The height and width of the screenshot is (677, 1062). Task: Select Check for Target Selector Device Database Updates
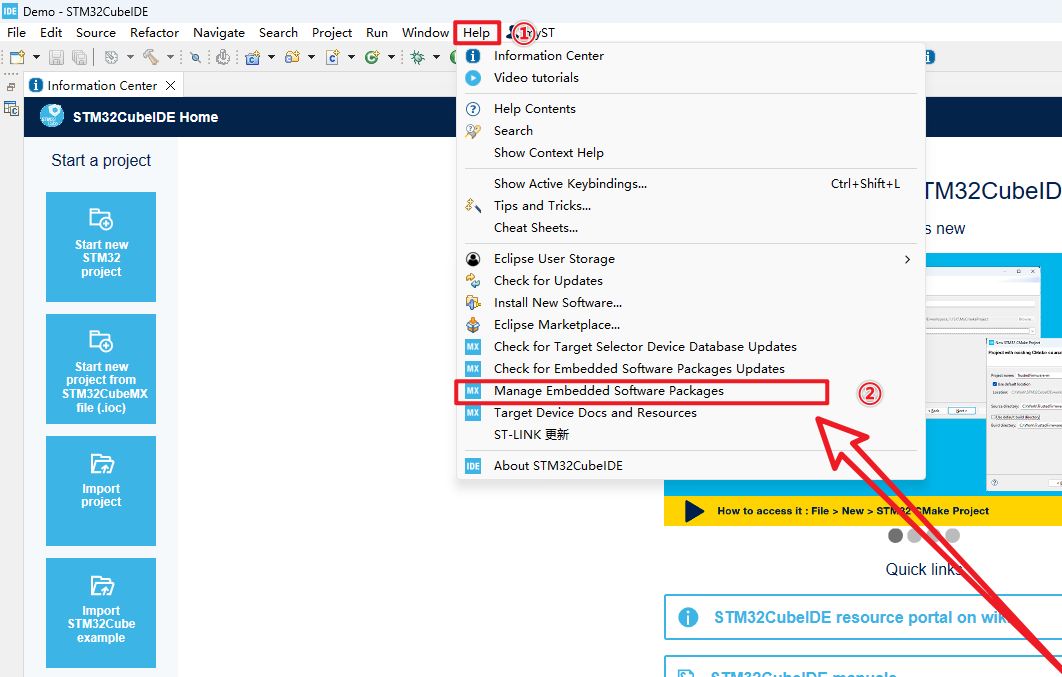point(691,347)
